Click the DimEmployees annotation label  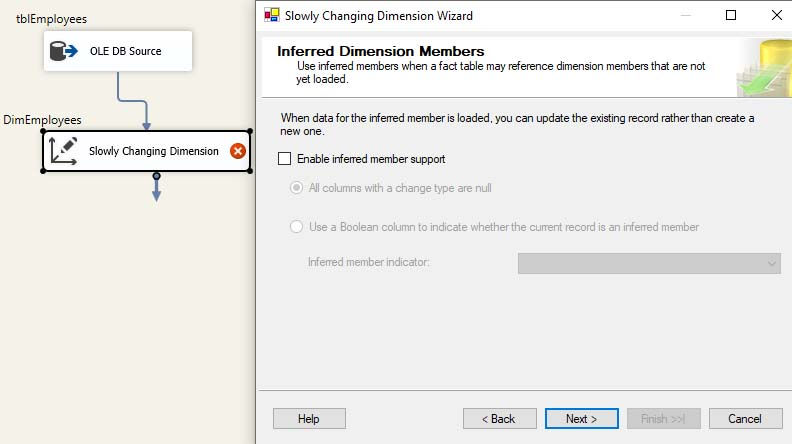click(x=42, y=120)
